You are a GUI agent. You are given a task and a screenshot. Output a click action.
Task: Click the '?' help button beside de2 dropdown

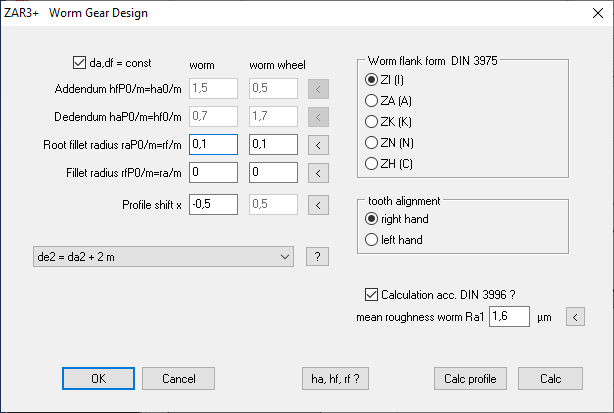[x=317, y=258]
